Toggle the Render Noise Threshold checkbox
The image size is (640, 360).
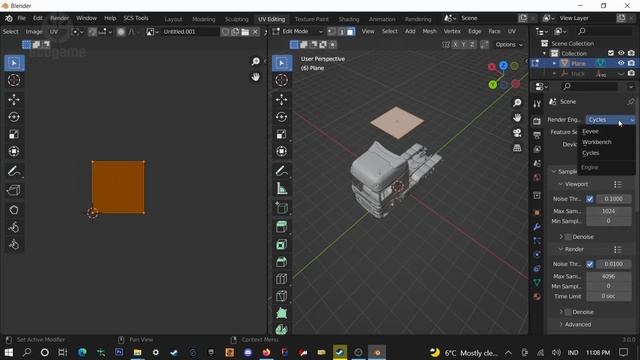click(590, 264)
